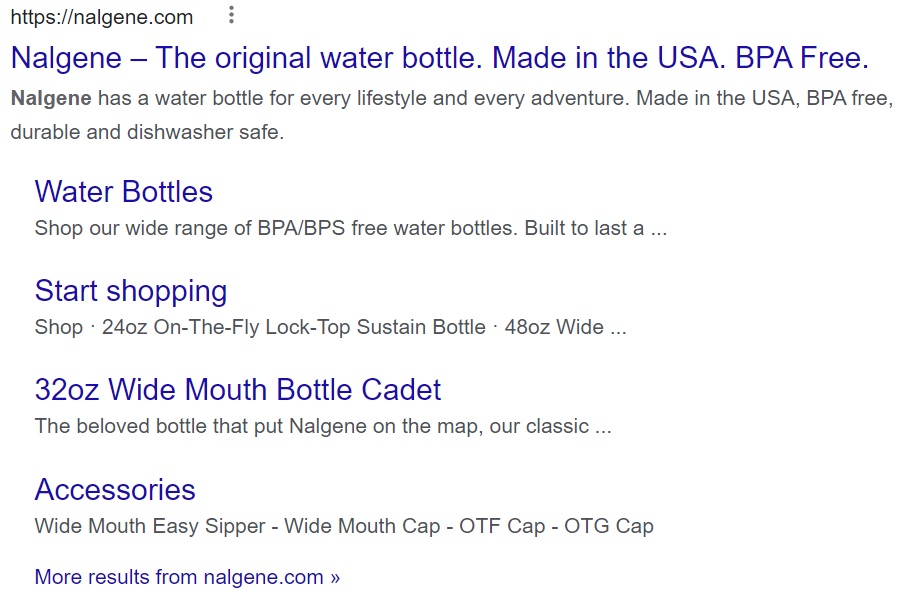
Task: Click the 'durable and dishwasher safe' snippet line
Action: pos(148,133)
